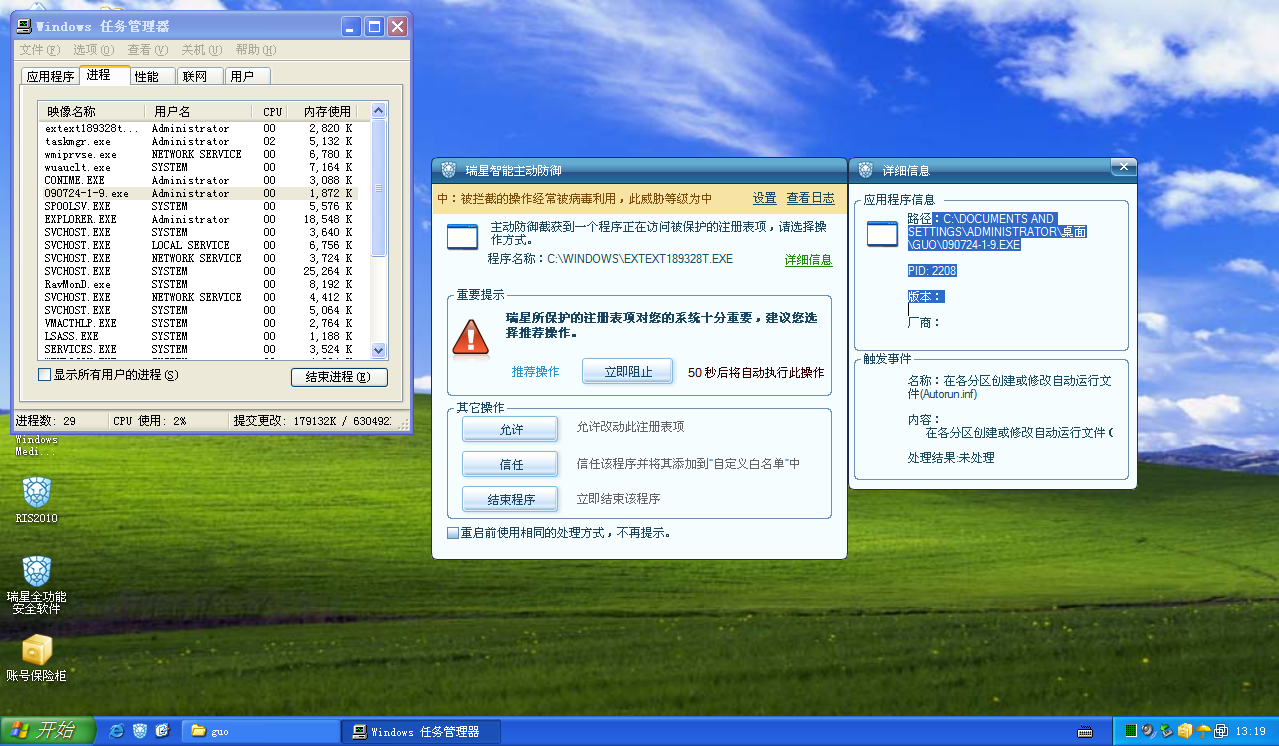
Task: Close the 详细信息 window
Action: (1123, 165)
